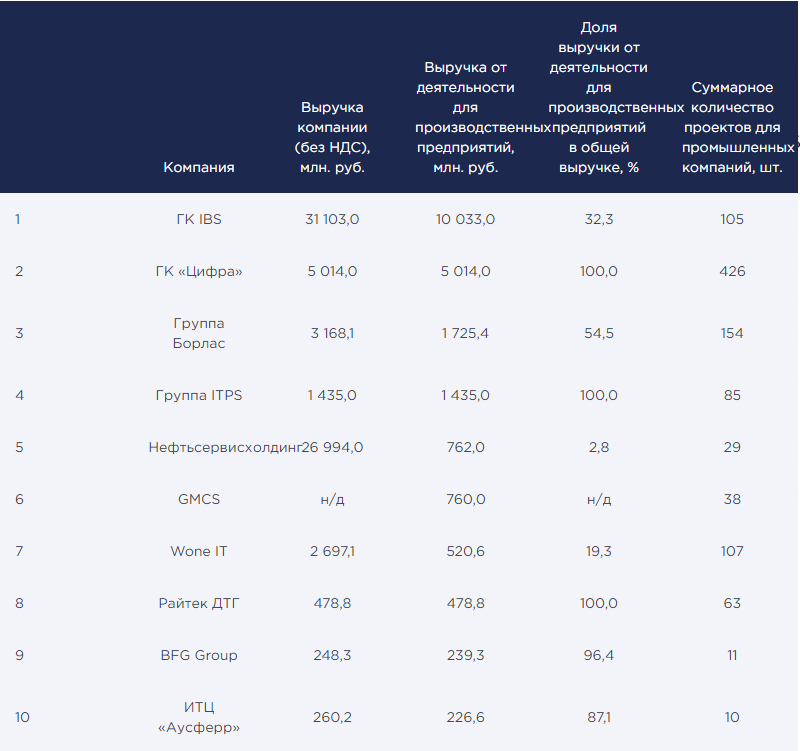Select the company name 'Wone IT'

coord(198,552)
